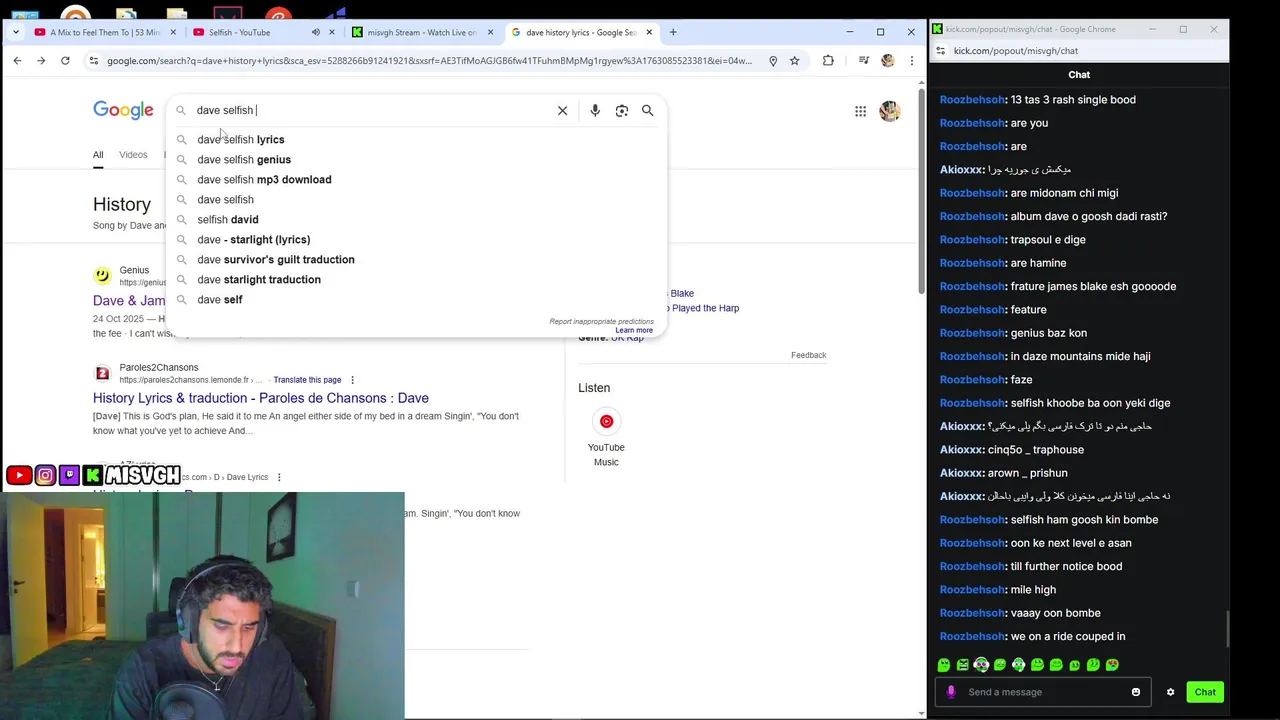Click Instagram icon on stream overlay
The image size is (1280, 720).
pos(45,476)
